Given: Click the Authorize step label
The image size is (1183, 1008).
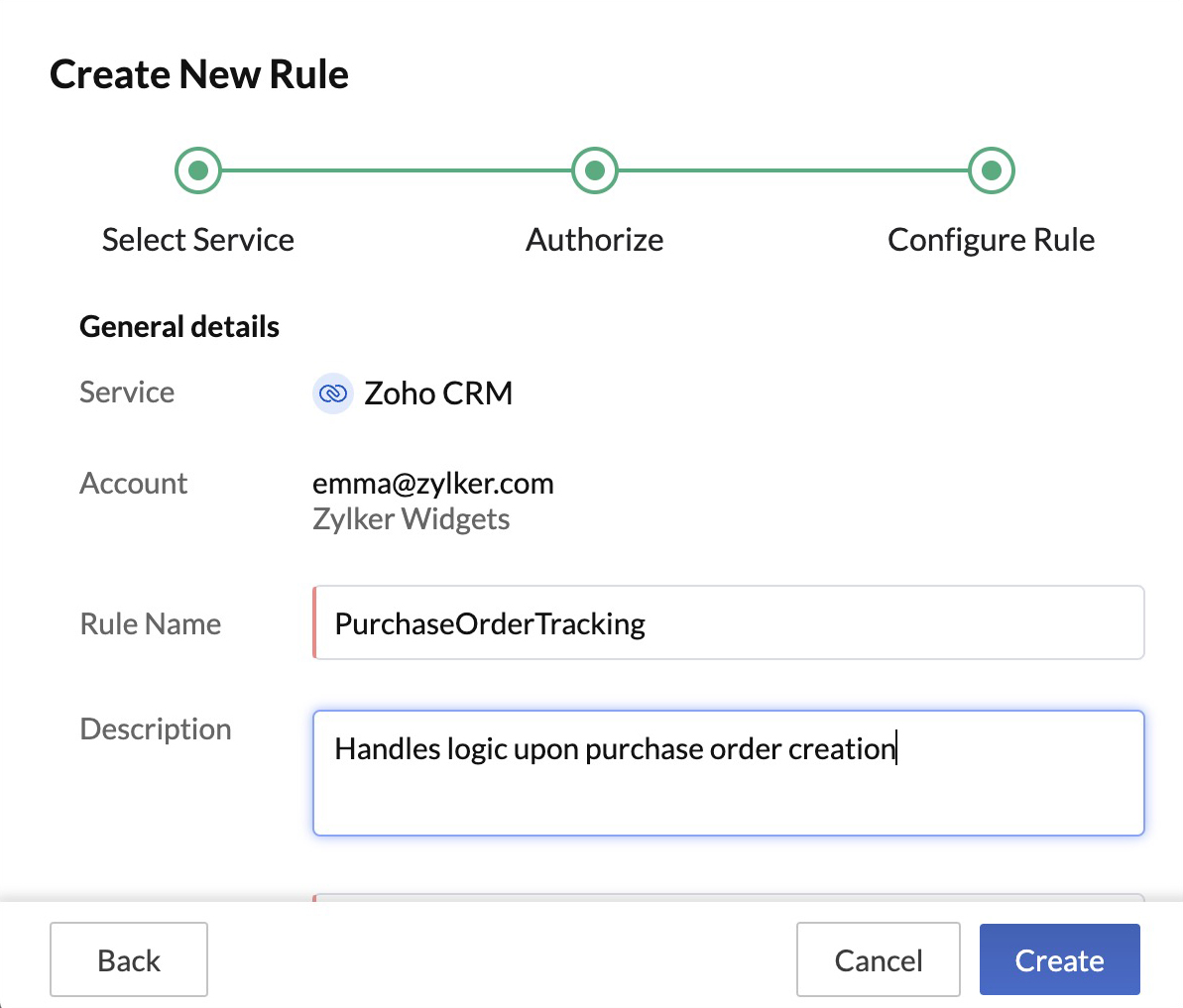Looking at the screenshot, I should pos(594,239).
